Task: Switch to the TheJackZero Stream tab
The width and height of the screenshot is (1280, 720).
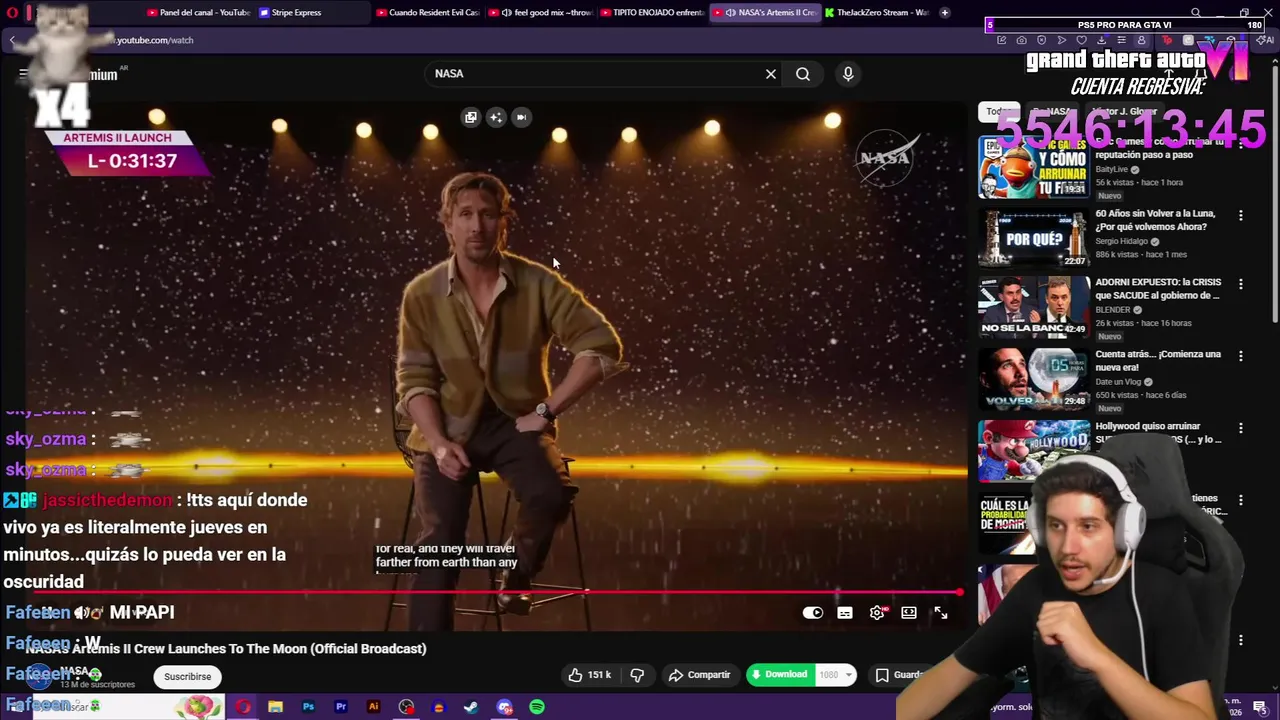Action: (x=876, y=13)
